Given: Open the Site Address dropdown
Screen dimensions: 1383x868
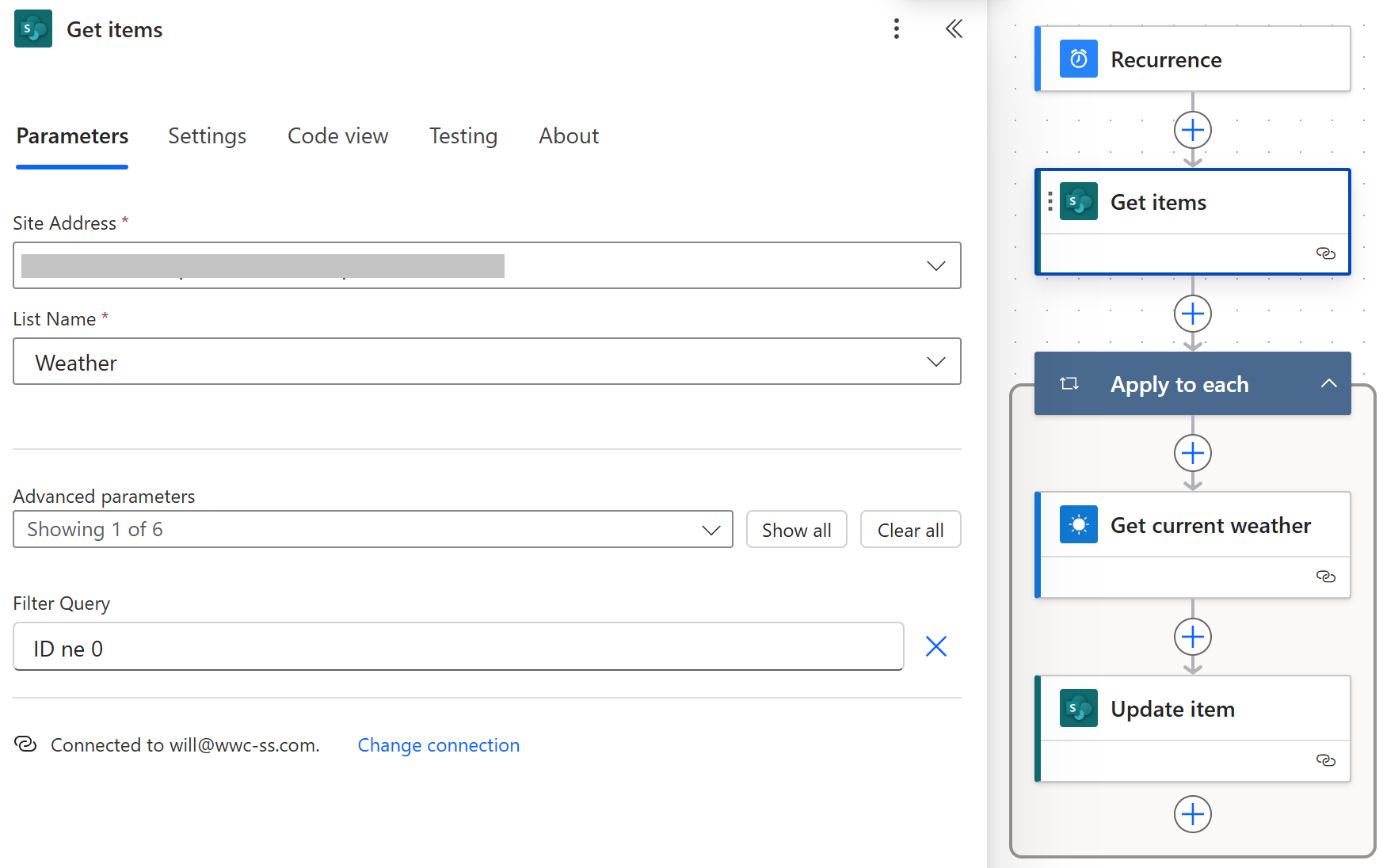Looking at the screenshot, I should pyautogui.click(x=487, y=265).
